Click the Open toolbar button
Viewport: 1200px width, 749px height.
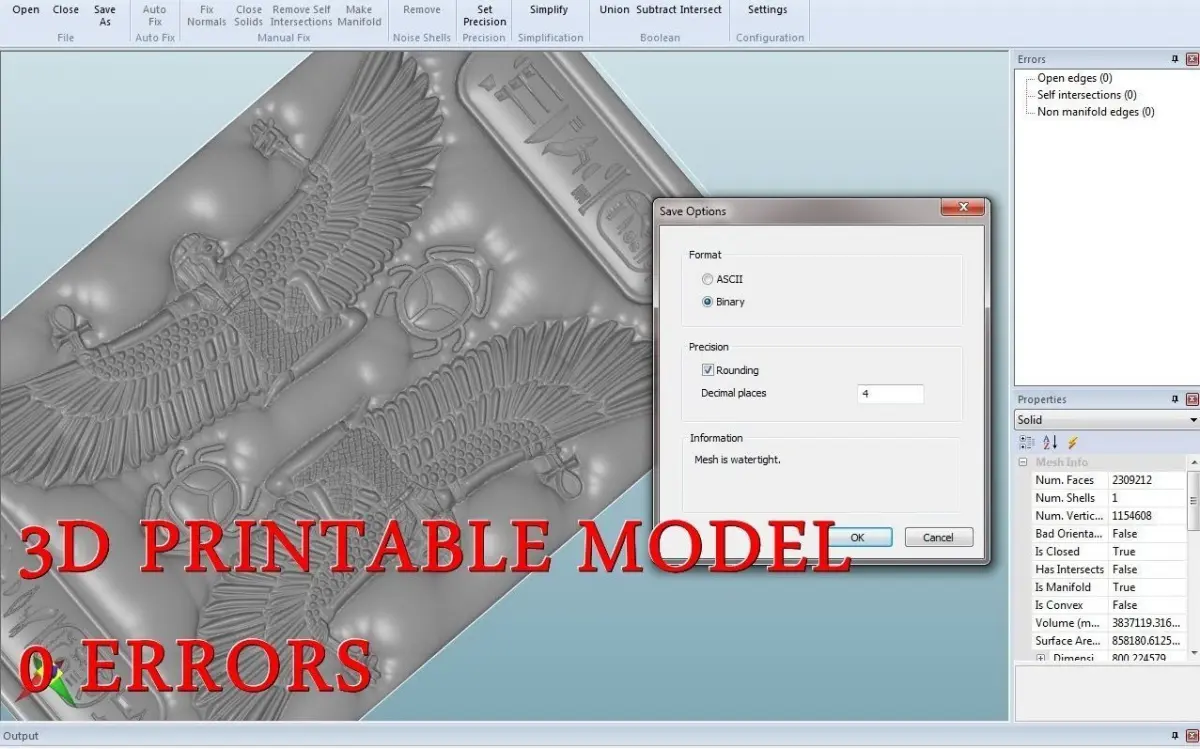(26, 10)
